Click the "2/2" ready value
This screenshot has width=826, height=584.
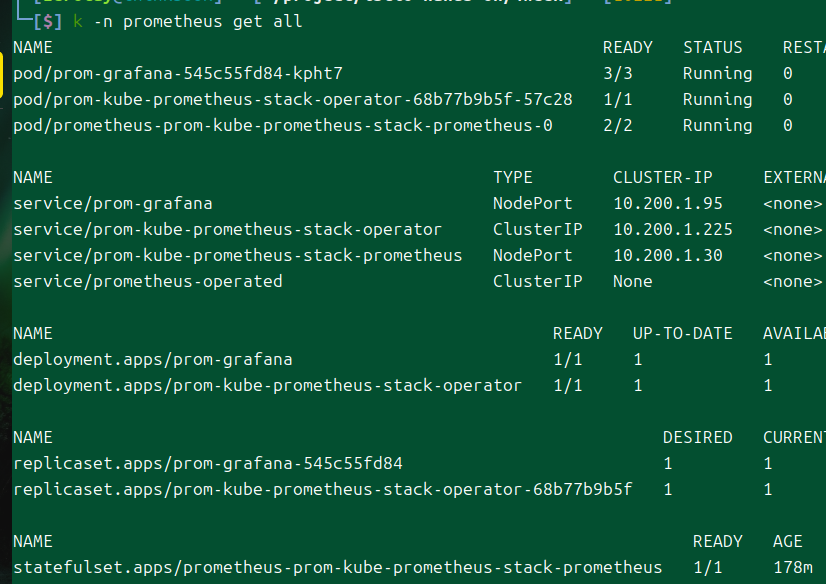pos(617,125)
